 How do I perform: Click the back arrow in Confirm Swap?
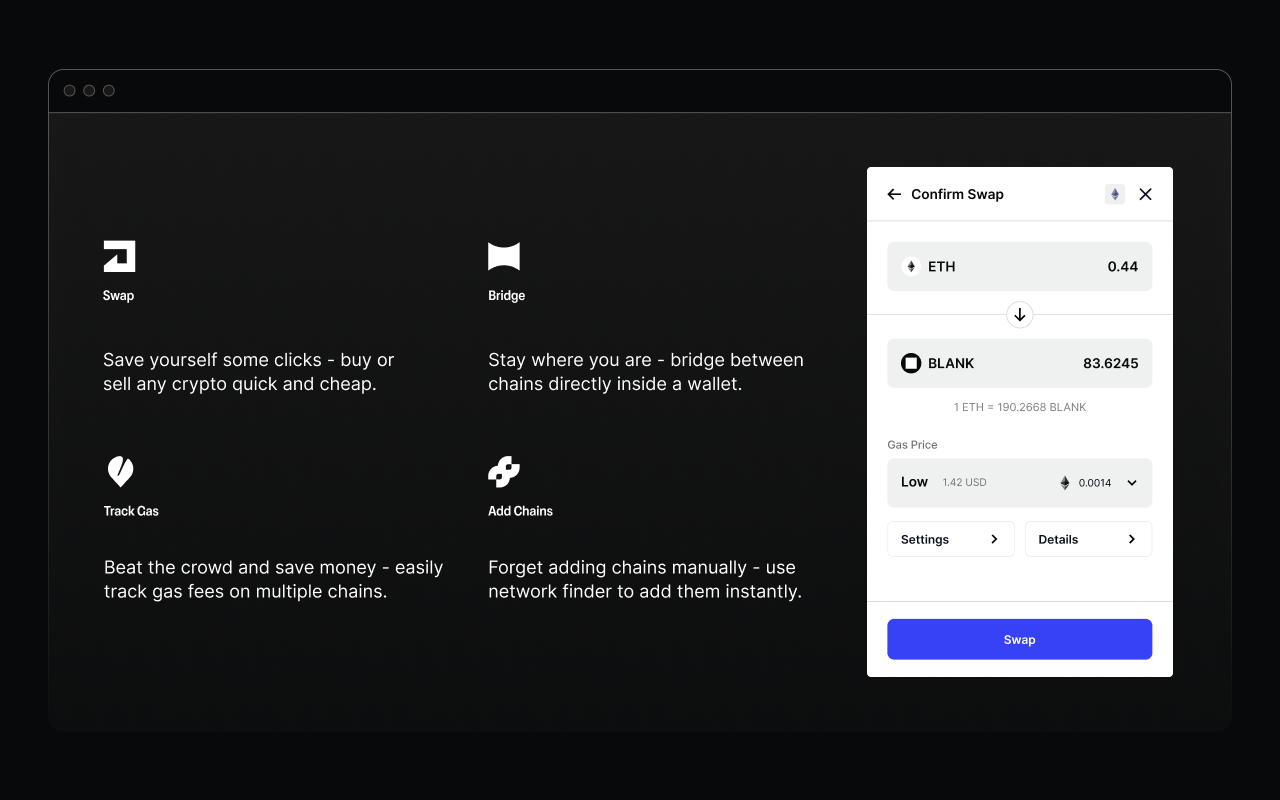[893, 194]
